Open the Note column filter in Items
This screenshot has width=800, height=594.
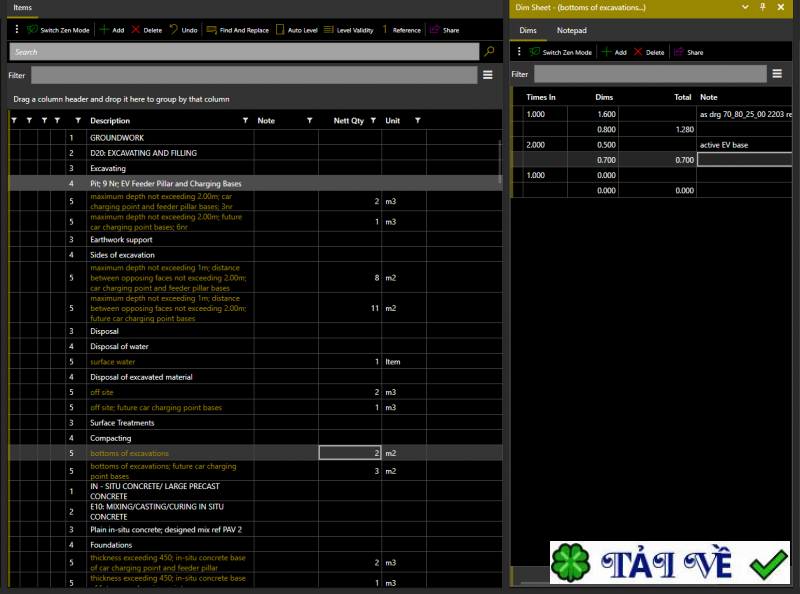click(310, 120)
